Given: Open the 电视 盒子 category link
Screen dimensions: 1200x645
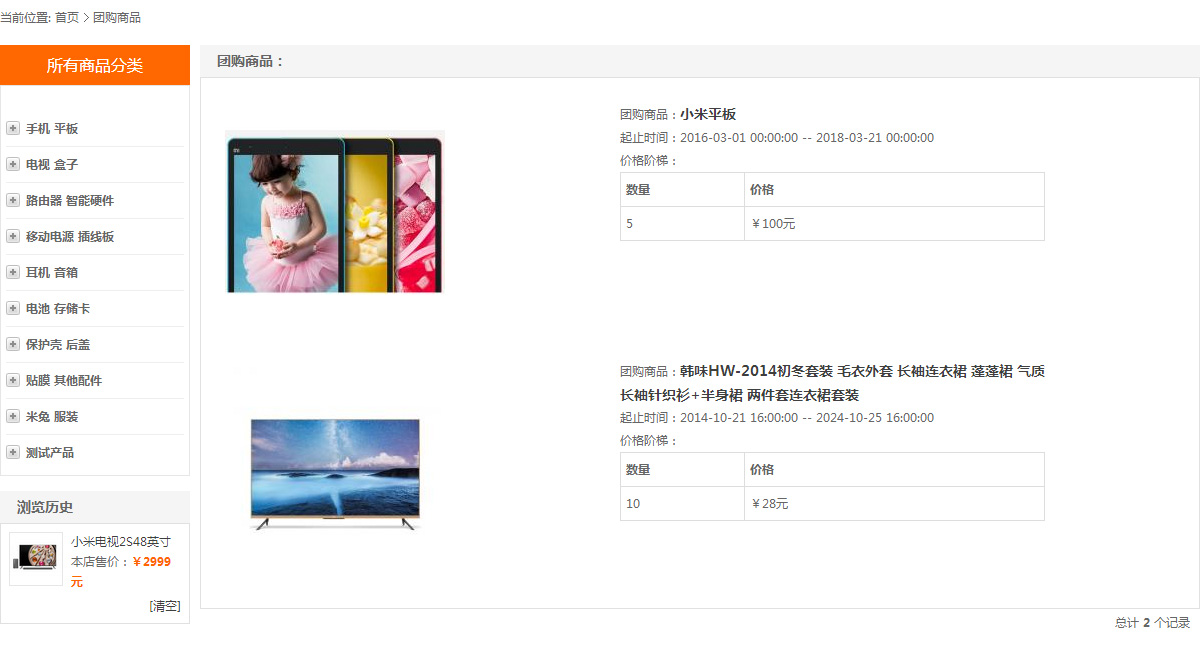Looking at the screenshot, I should click(52, 165).
